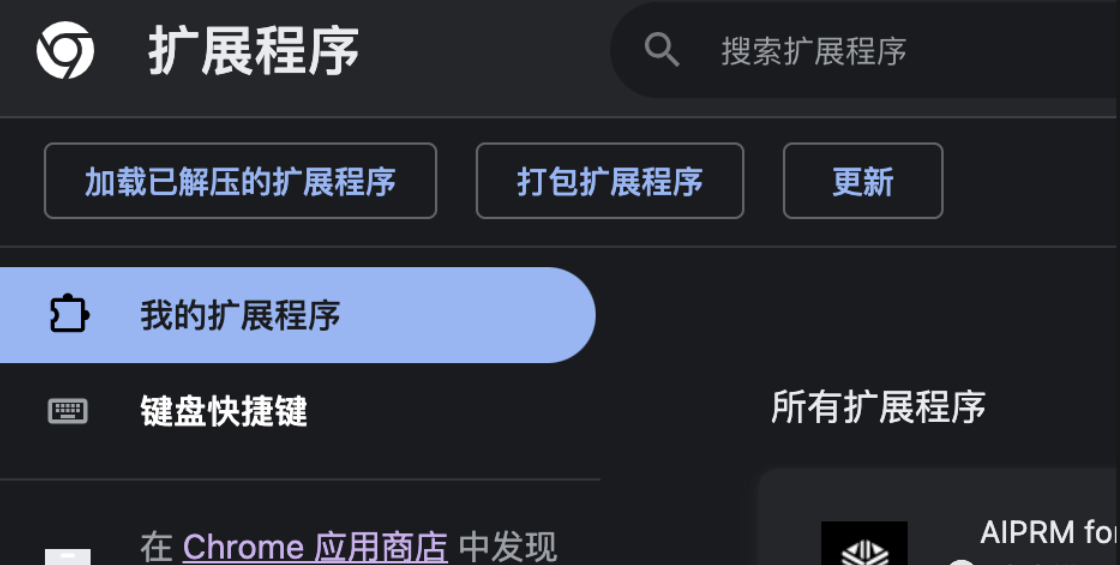Click the 所有扩展程序 section heading
This screenshot has width=1120, height=565.
[x=878, y=406]
